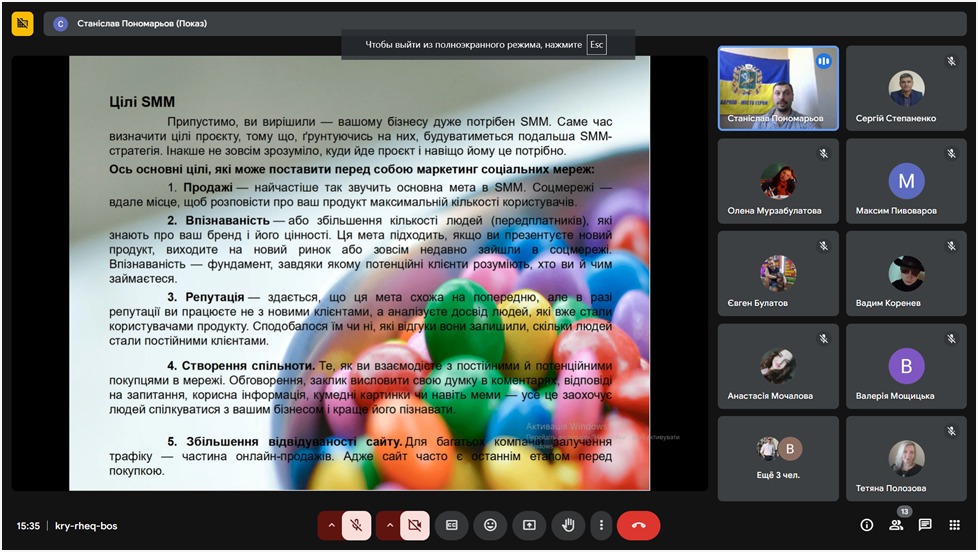Open activities grid icon
Image resolution: width=978 pixels, height=552 pixels.
[x=954, y=525]
